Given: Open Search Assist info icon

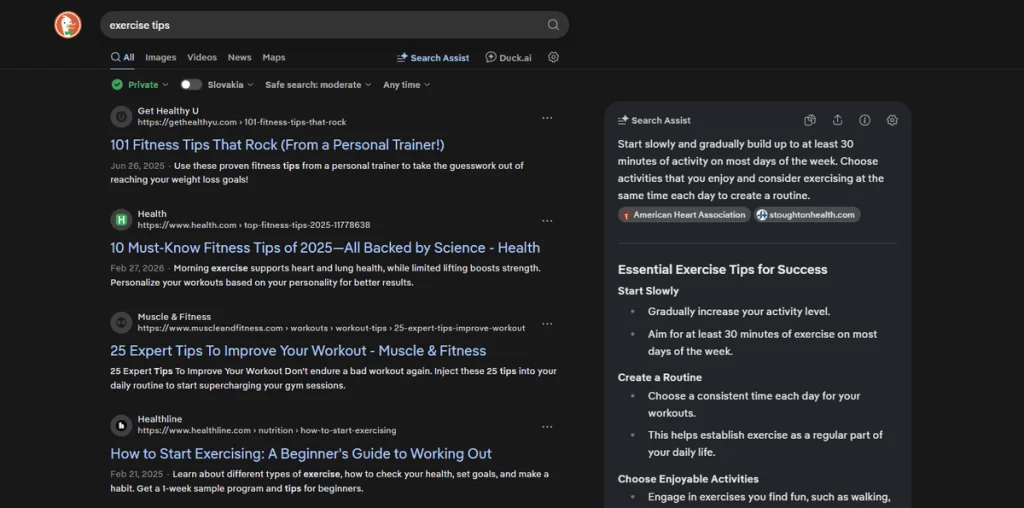Looking at the screenshot, I should (865, 120).
